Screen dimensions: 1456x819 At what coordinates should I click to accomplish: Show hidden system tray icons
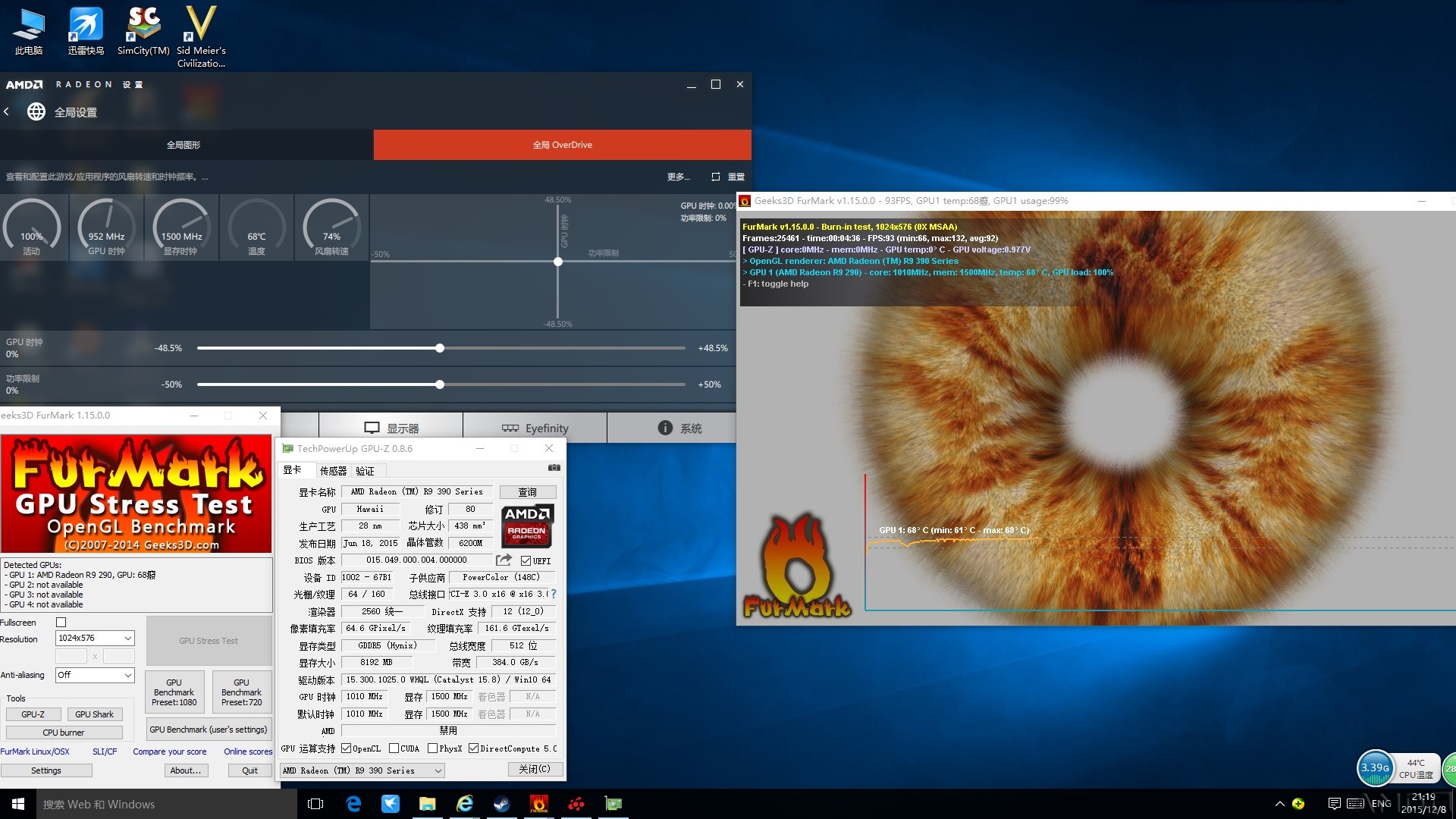click(x=1280, y=804)
